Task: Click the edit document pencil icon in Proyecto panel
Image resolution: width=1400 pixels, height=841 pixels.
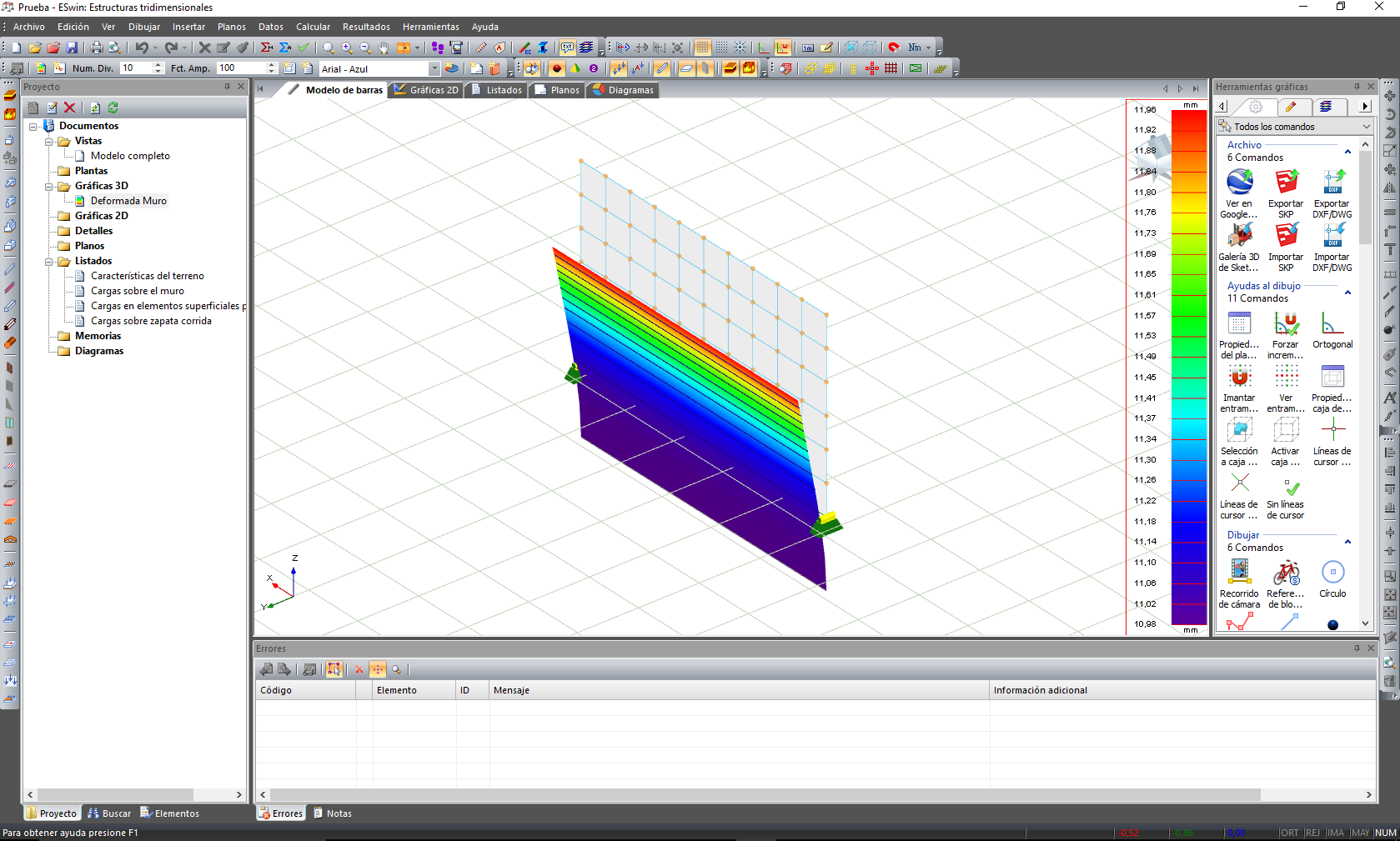Action: [x=52, y=108]
